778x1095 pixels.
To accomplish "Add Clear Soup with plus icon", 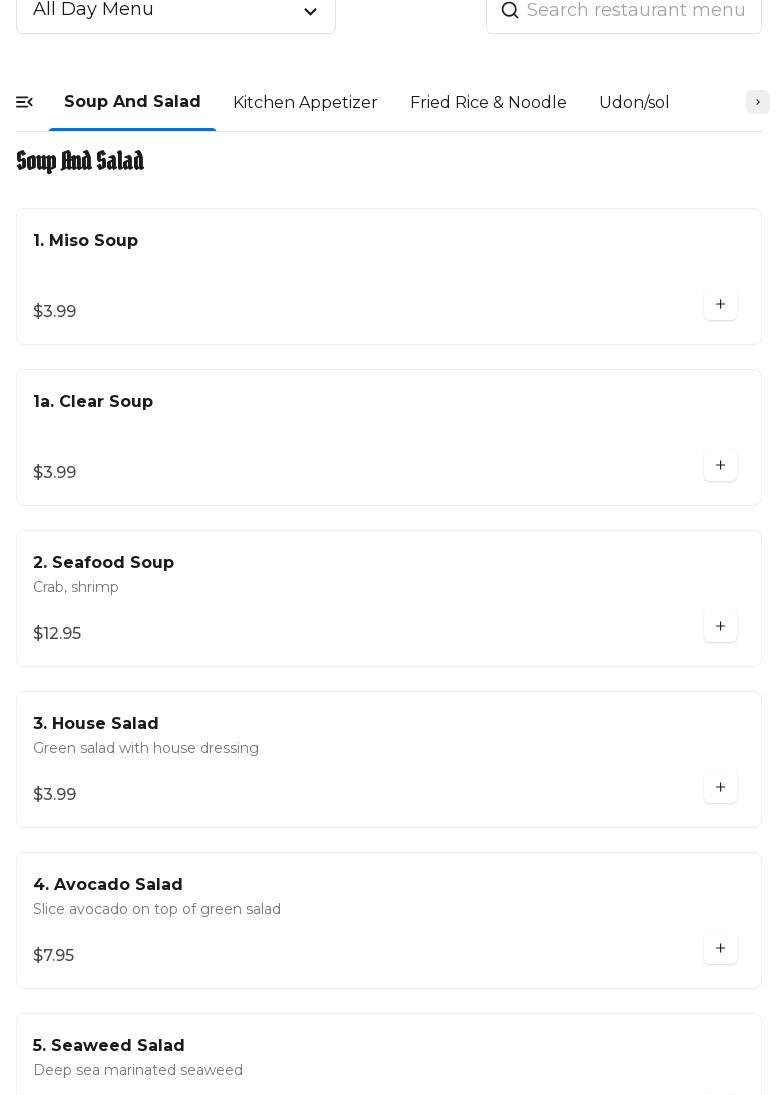I will pos(720,465).
